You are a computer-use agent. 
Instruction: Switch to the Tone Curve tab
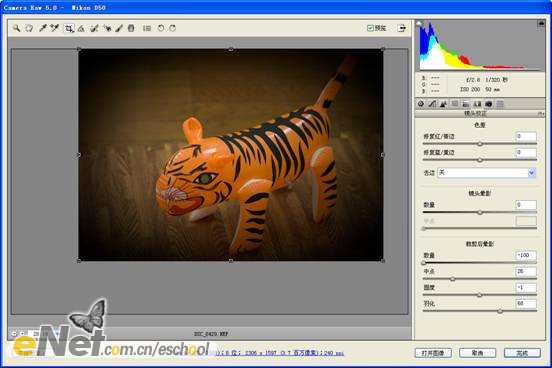(x=432, y=104)
